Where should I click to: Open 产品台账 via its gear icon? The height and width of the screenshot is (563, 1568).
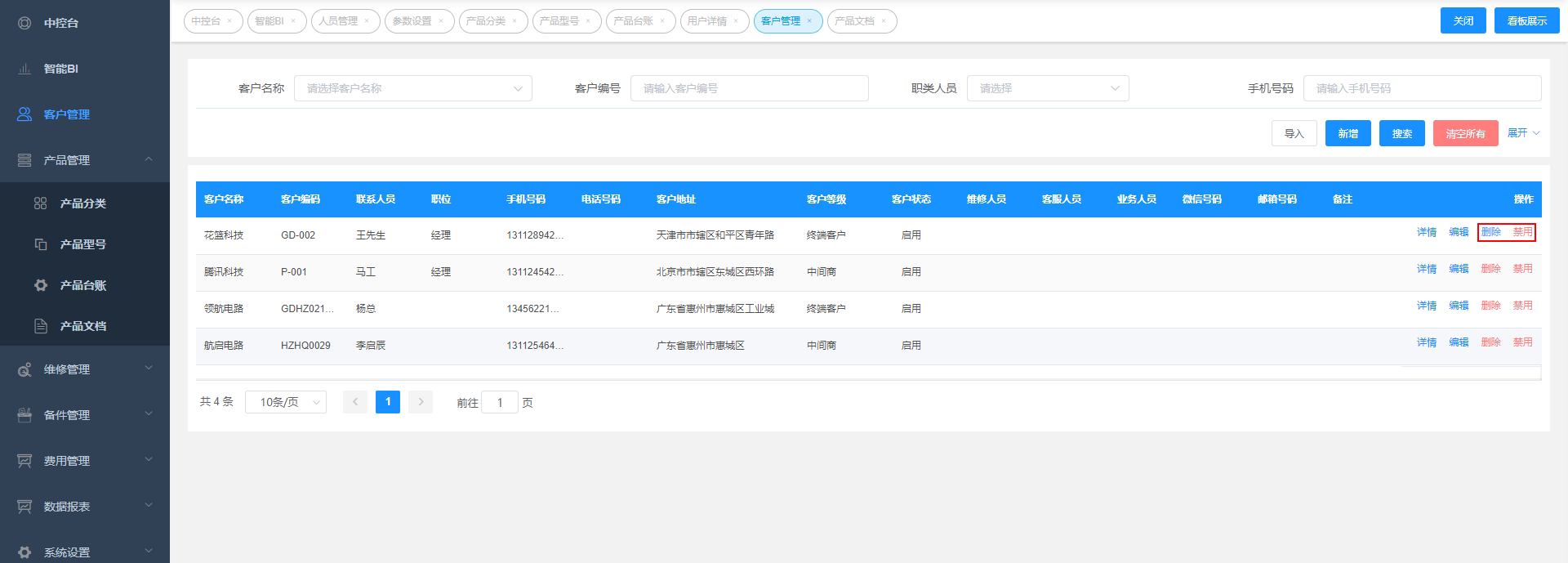pos(41,285)
